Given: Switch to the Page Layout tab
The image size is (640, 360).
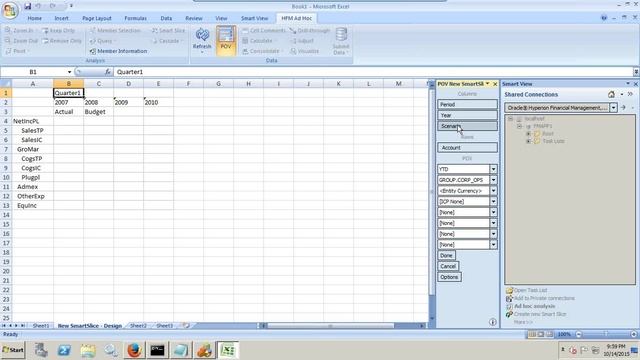Looking at the screenshot, I should pos(97,18).
